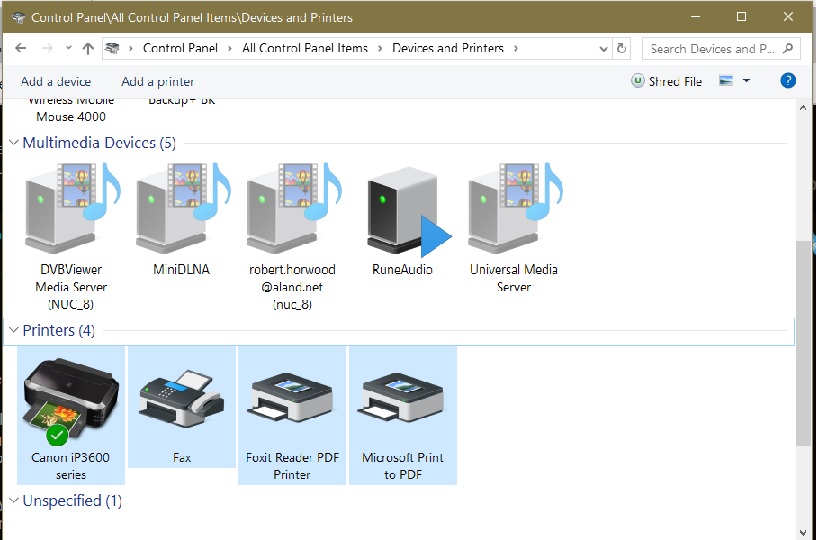The image size is (816, 540).
Task: Click Add a device
Action: pyautogui.click(x=56, y=82)
